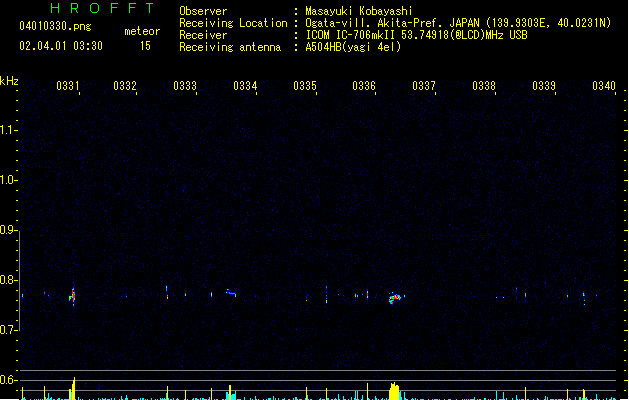Screen dimensions: 629x400
Task: Click the observer name Masayuki Kobayashi
Action: 359,11
